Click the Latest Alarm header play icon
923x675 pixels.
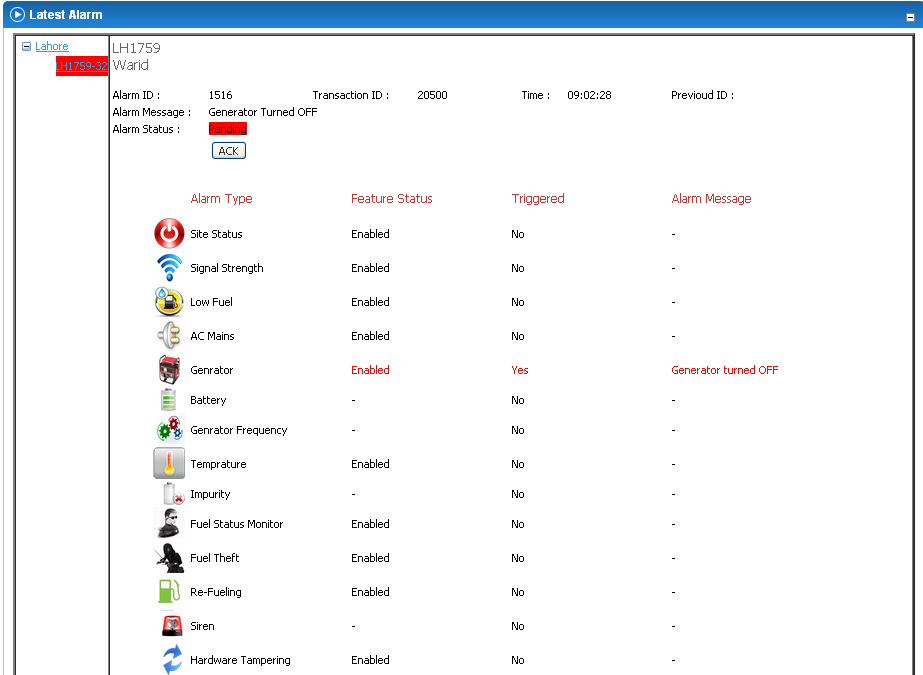(x=17, y=15)
